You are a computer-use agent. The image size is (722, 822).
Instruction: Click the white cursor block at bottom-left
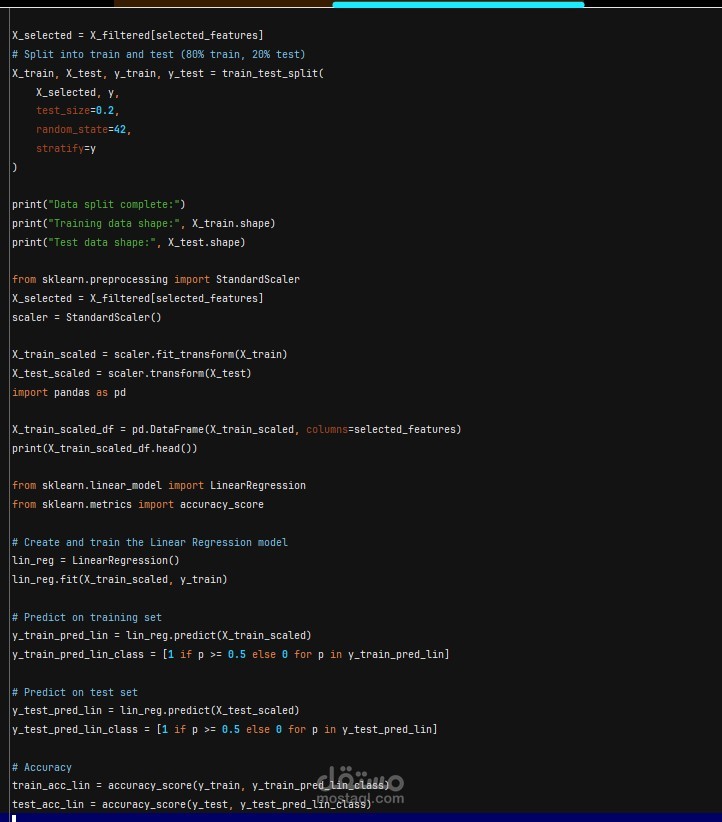tap(14, 818)
